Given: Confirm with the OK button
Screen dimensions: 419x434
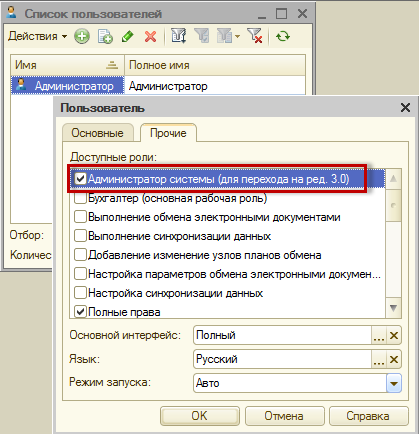Looking at the screenshot, I should coord(200,416).
